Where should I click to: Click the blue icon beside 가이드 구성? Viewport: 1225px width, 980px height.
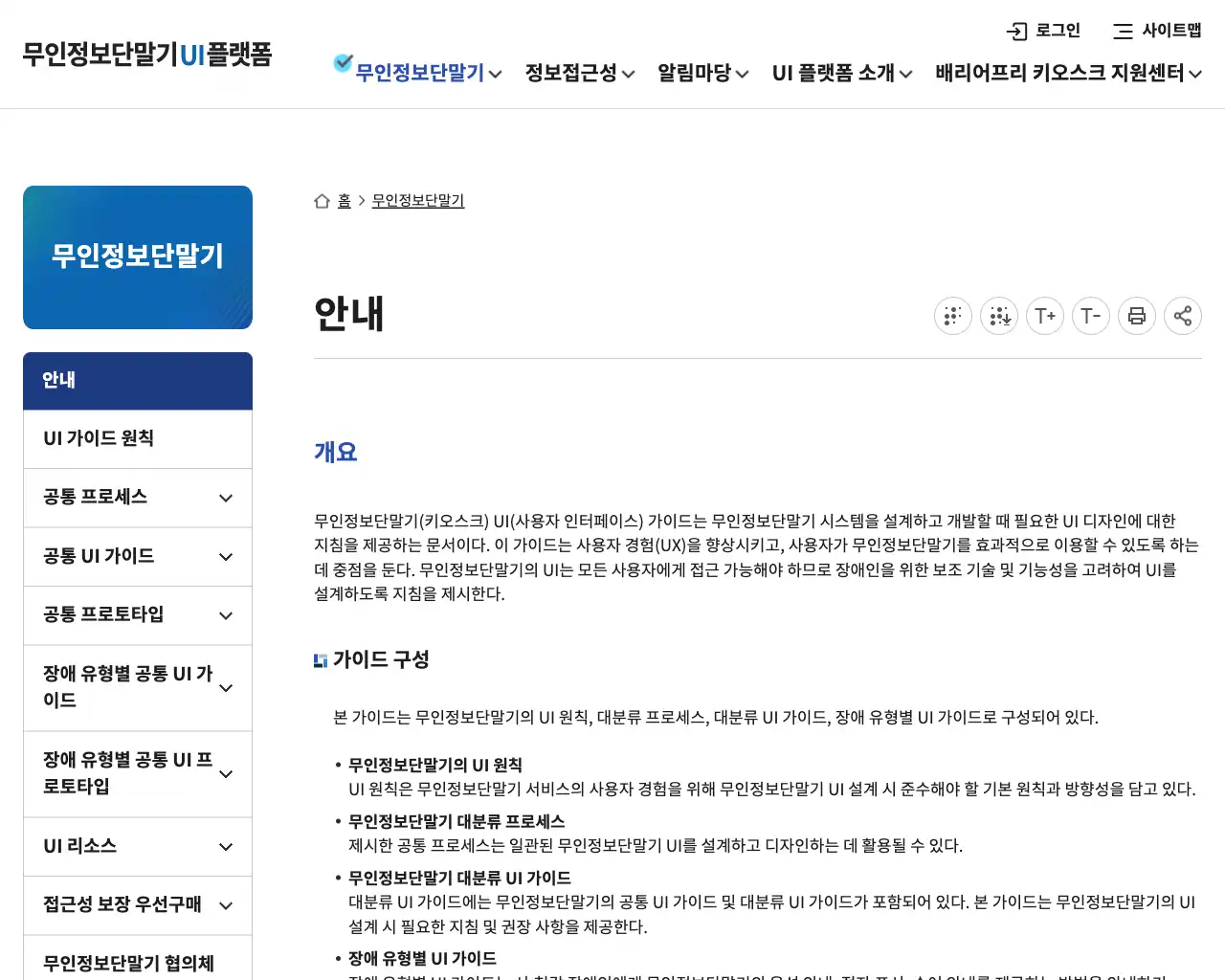pos(320,659)
